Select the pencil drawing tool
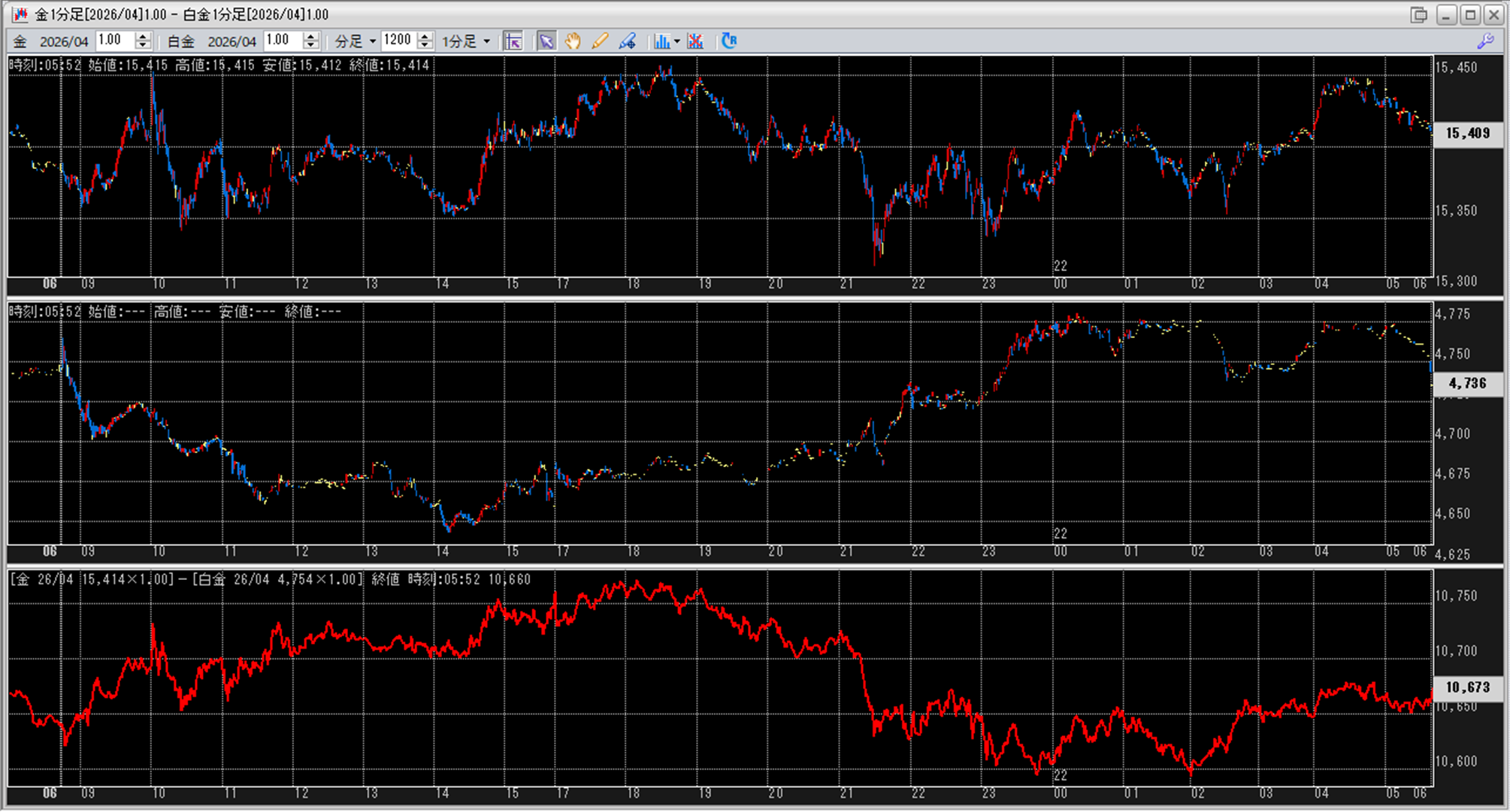The width and height of the screenshot is (1510, 812). 600,41
